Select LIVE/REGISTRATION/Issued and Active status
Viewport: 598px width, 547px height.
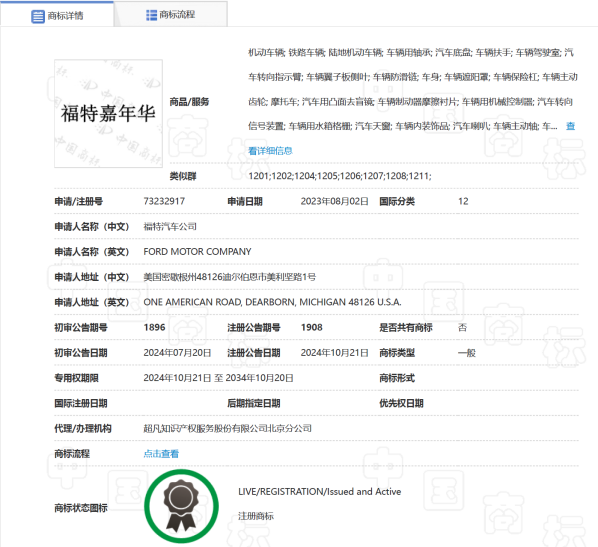click(x=320, y=492)
